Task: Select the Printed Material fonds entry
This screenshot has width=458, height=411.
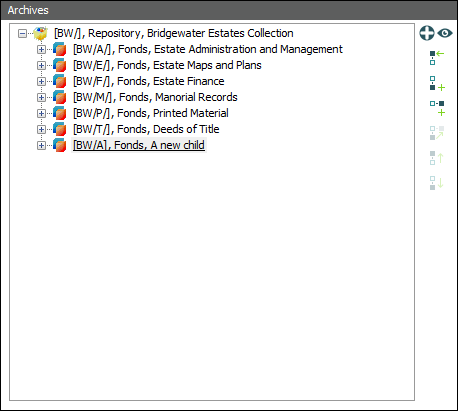Action: (x=151, y=113)
